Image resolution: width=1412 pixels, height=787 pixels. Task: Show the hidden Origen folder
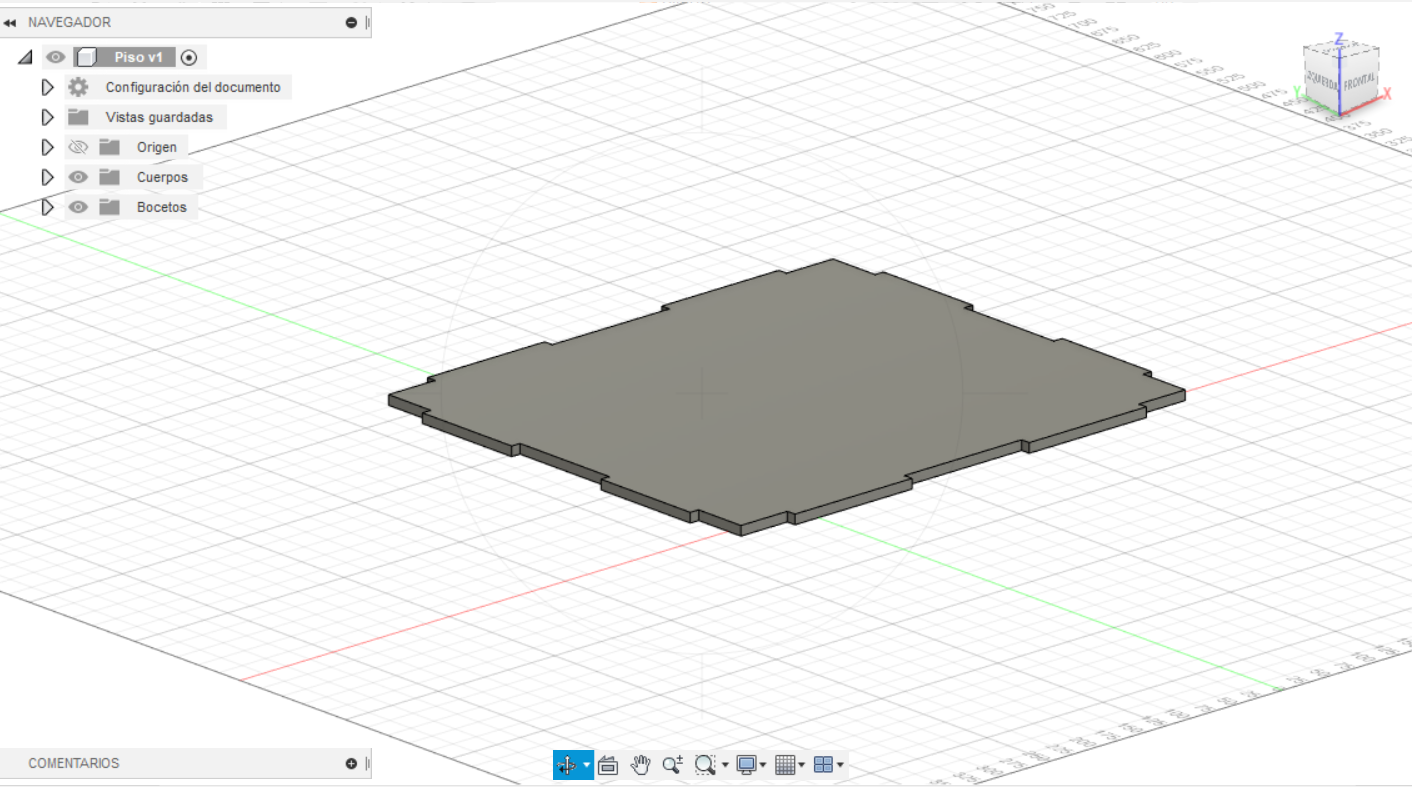coord(78,147)
